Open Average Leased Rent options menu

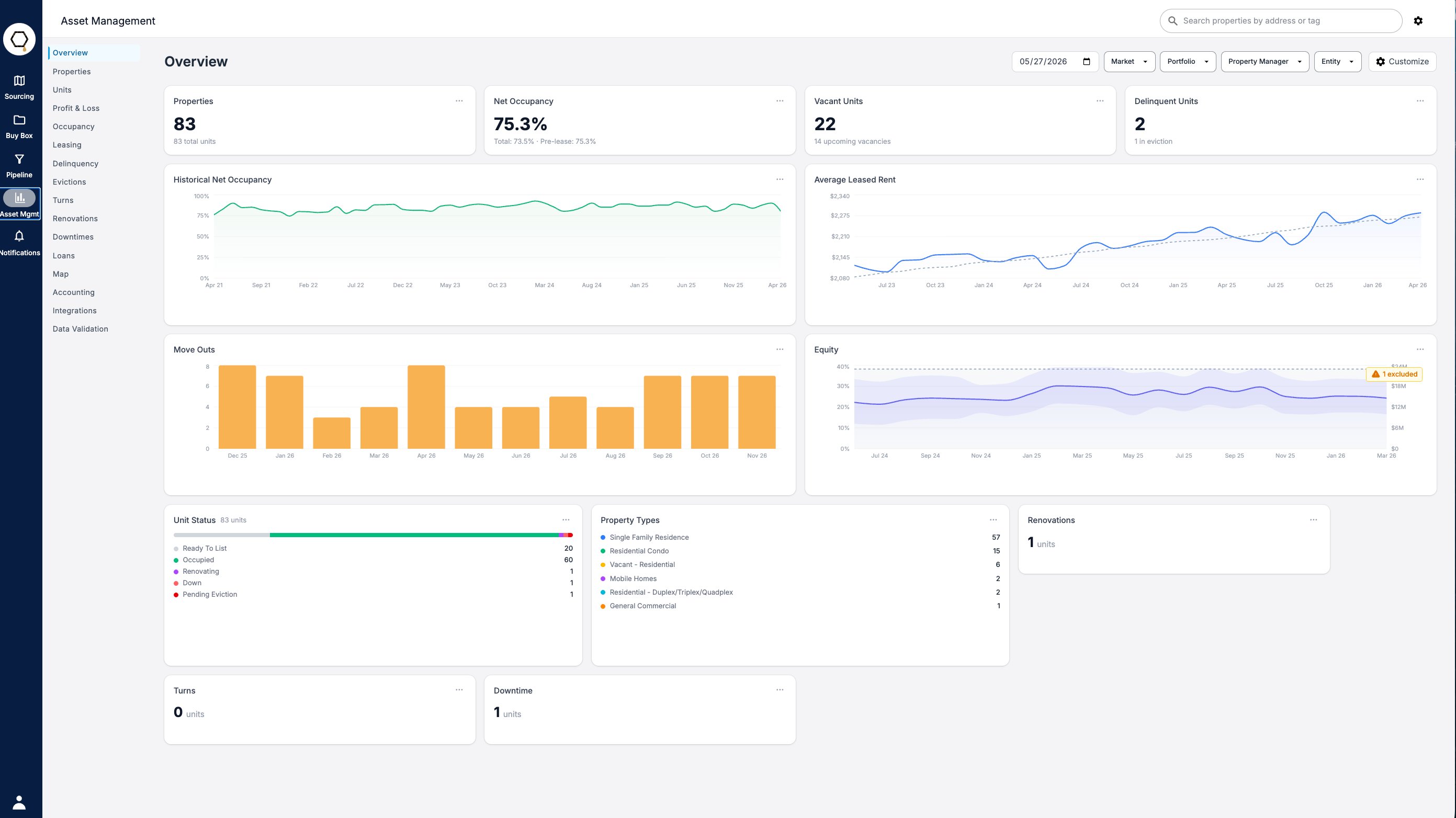click(x=1420, y=179)
